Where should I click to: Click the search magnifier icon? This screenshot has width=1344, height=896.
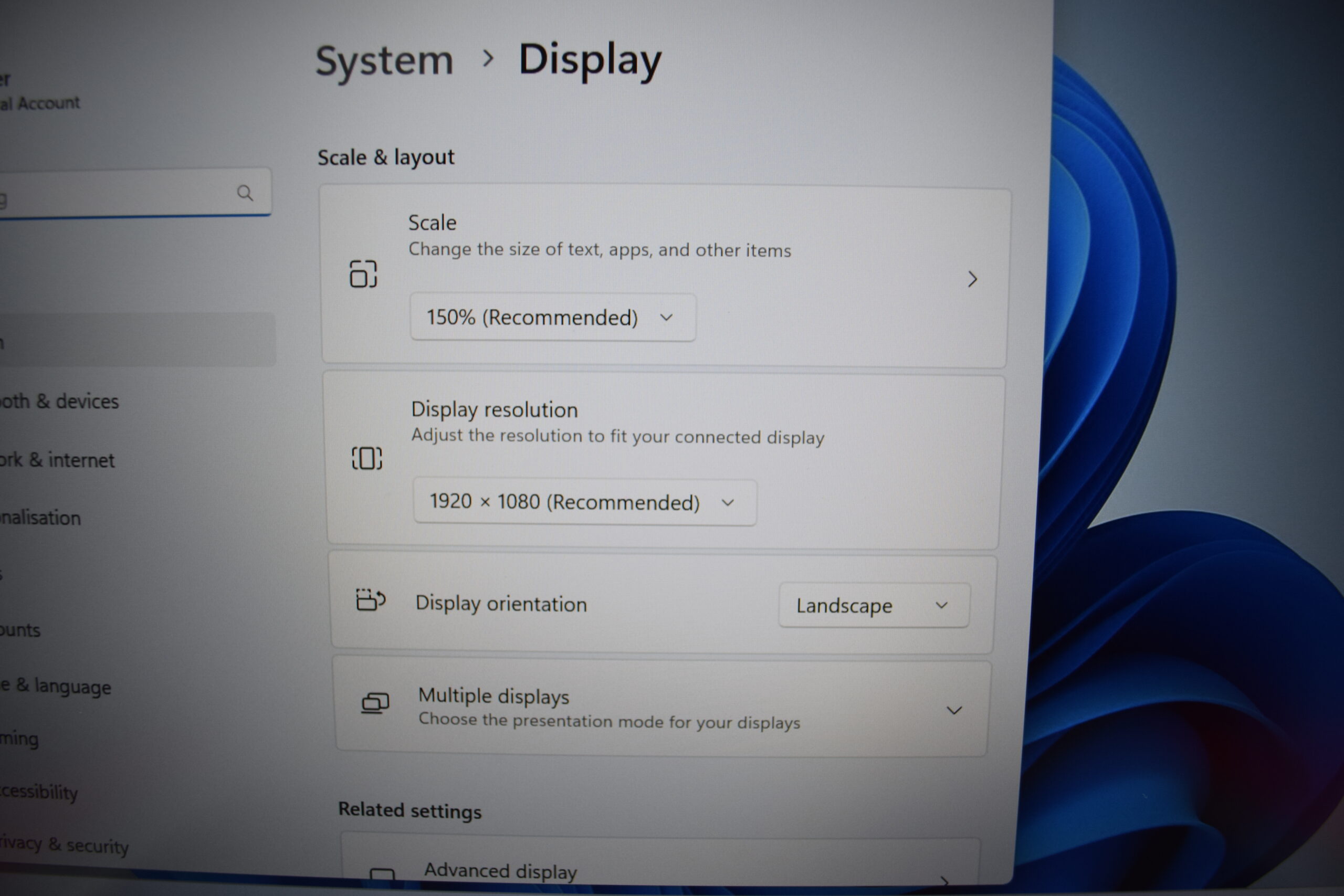tap(245, 193)
